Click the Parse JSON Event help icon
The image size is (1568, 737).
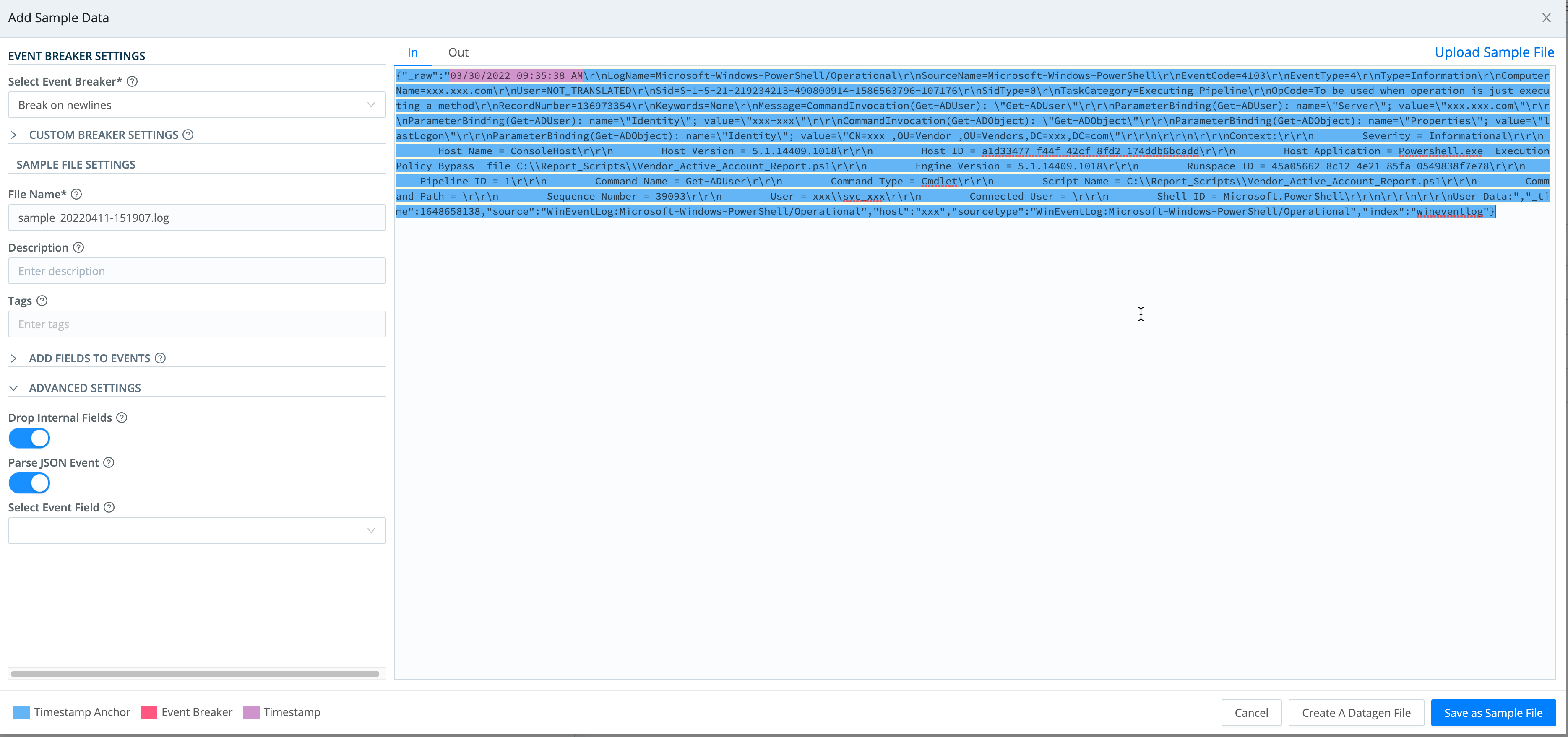tap(108, 462)
